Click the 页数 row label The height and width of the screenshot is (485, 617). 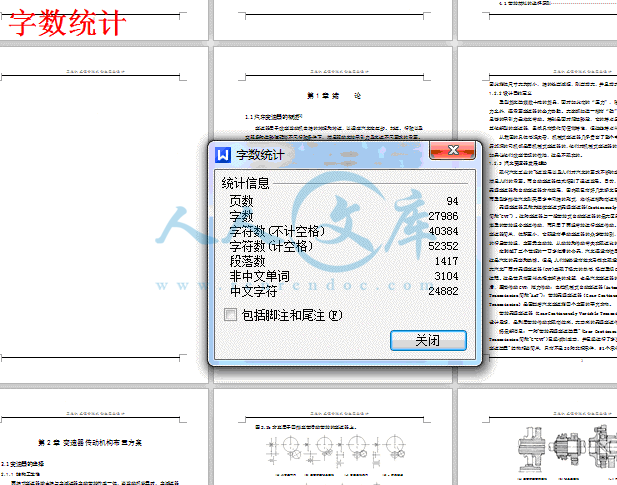(241, 201)
